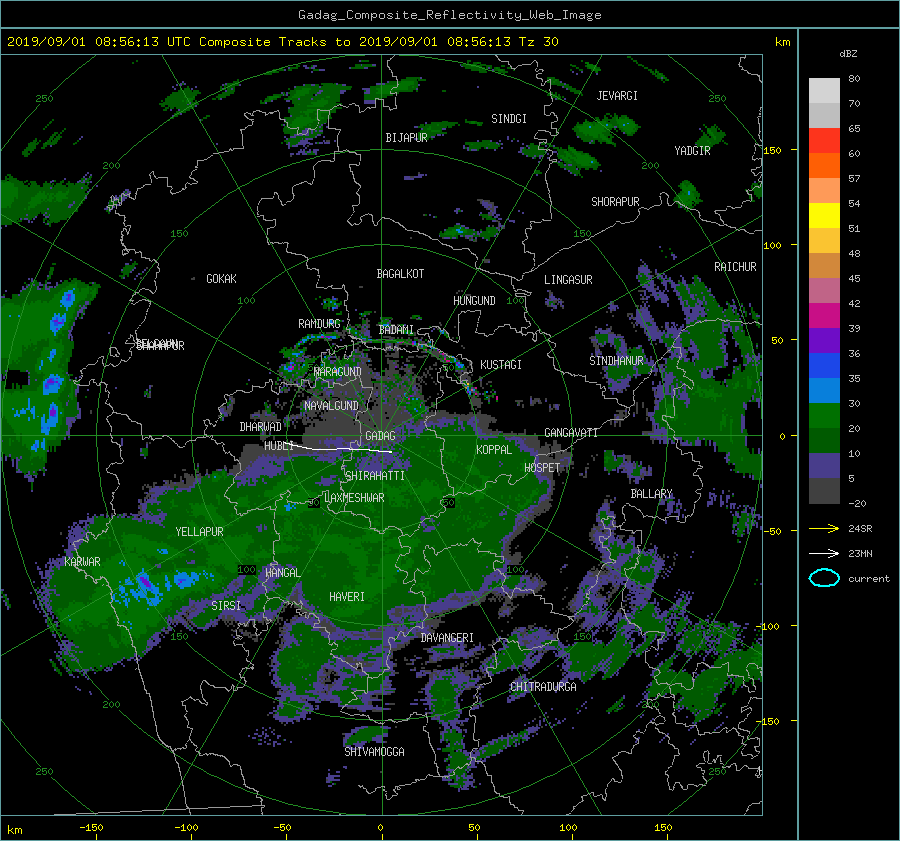This screenshot has width=900, height=841.
Task: Click the SINDHANUR city label
Action: point(616,361)
